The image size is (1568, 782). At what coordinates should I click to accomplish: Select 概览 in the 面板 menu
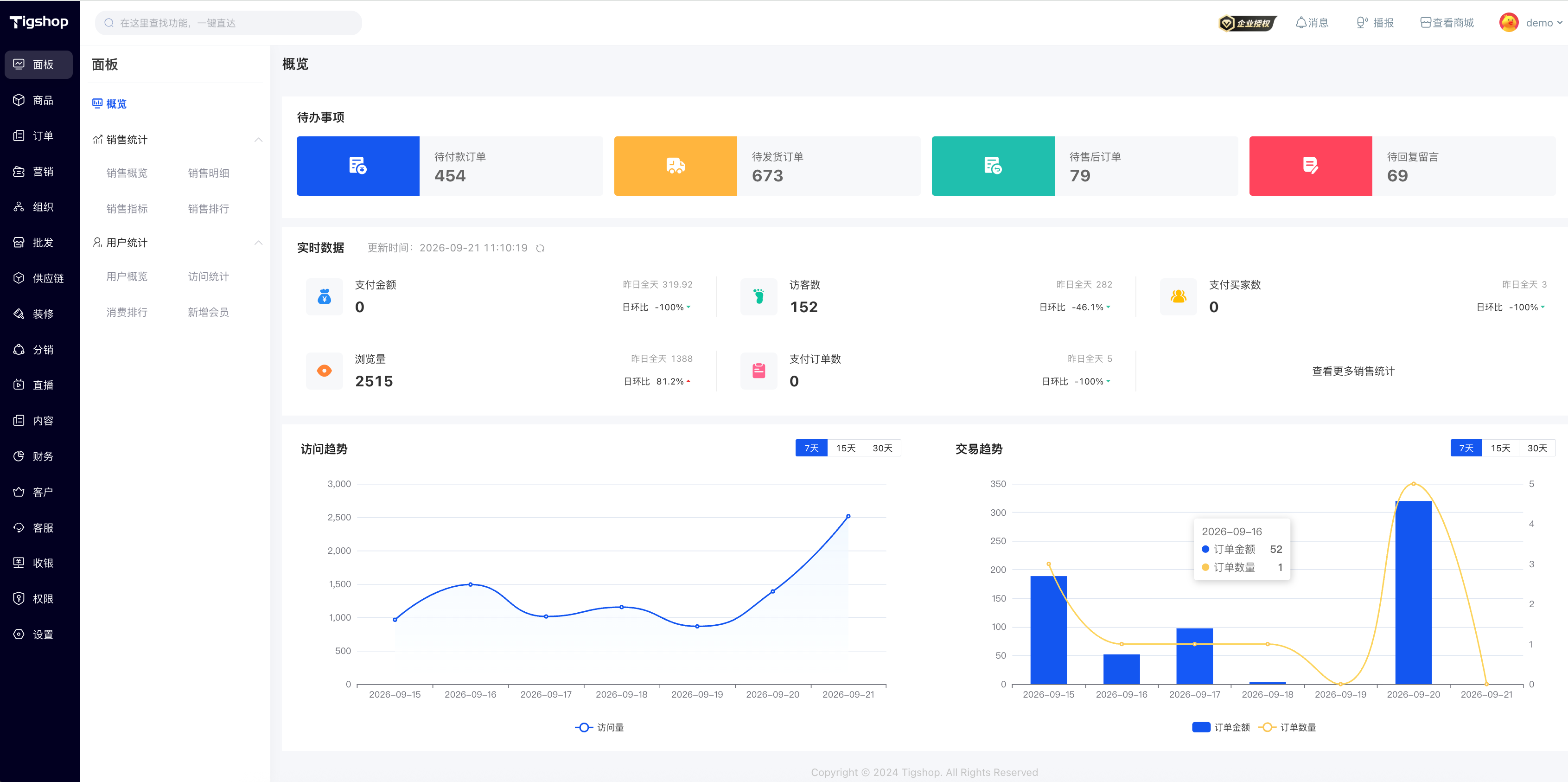109,103
